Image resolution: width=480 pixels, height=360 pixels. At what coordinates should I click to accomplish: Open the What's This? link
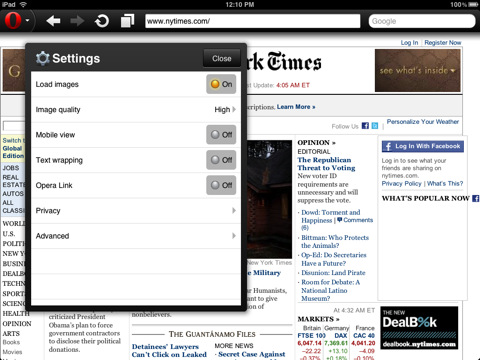445,184
